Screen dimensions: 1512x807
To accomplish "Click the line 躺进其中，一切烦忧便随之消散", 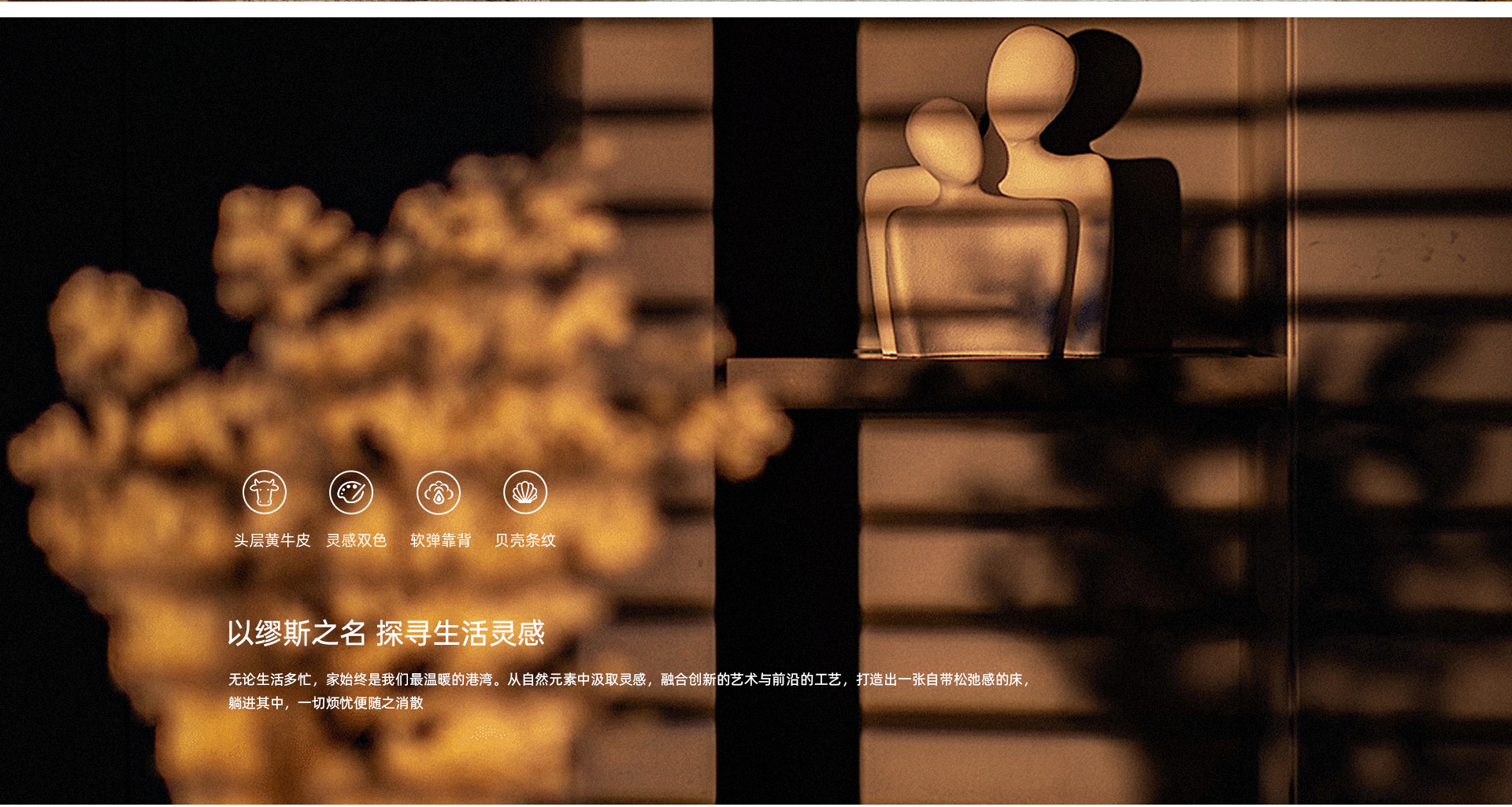I will coord(326,702).
